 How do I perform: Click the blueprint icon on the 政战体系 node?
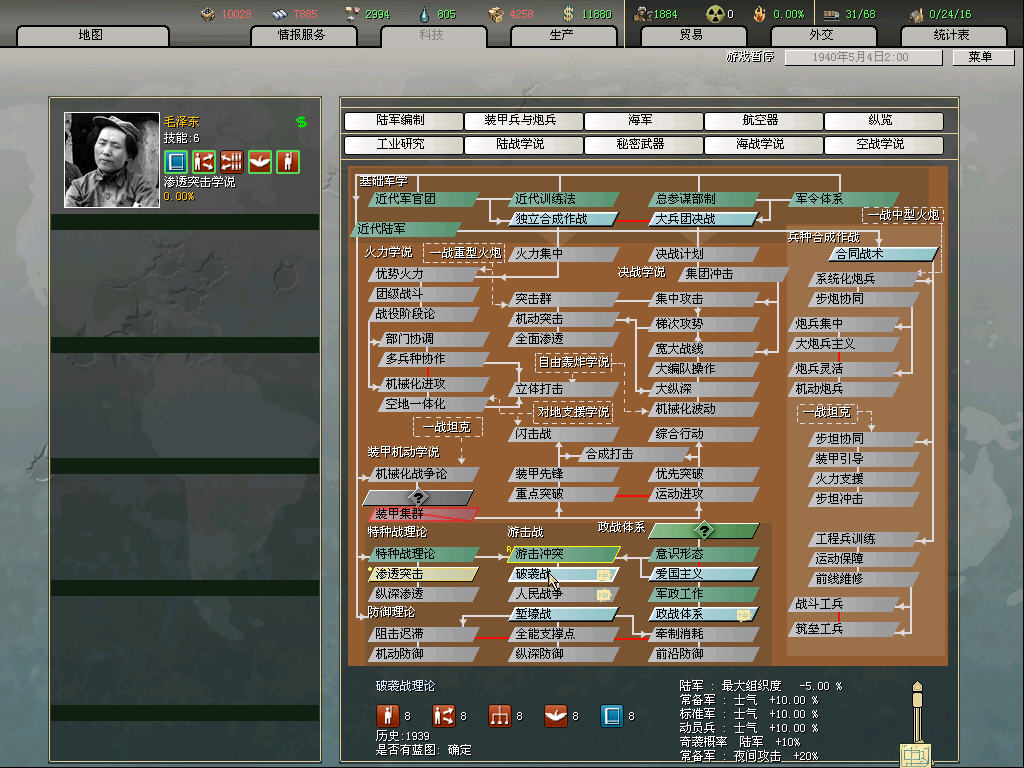click(x=743, y=615)
